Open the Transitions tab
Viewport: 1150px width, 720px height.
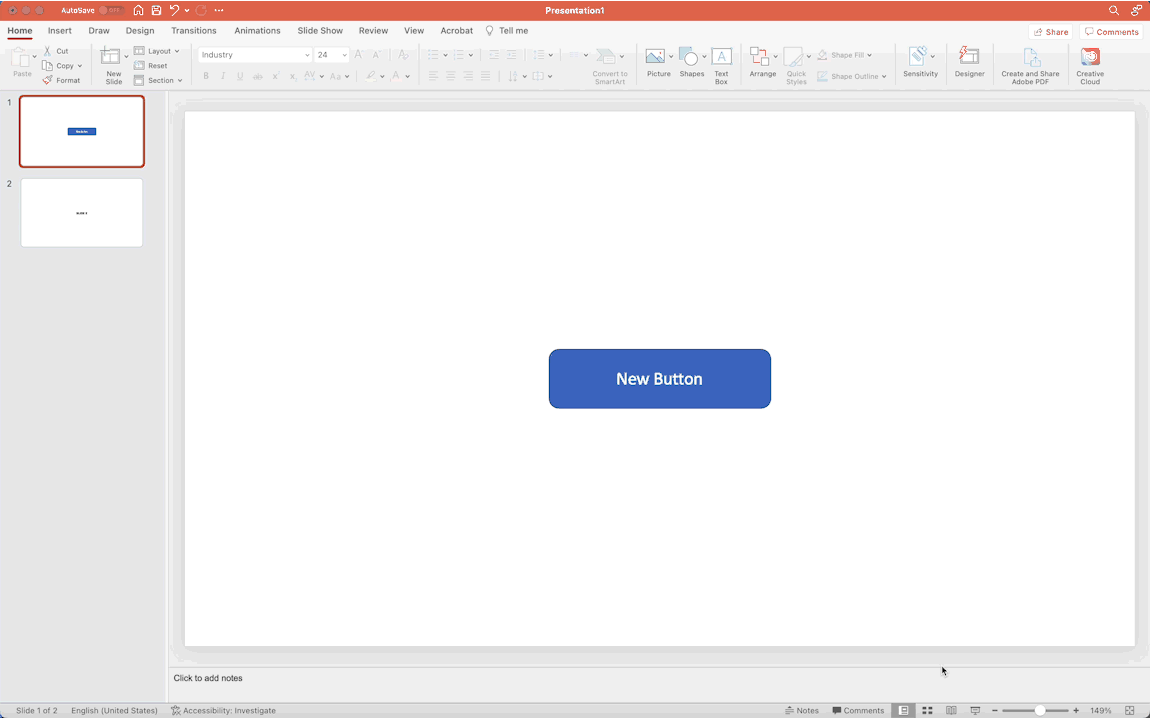tap(193, 31)
